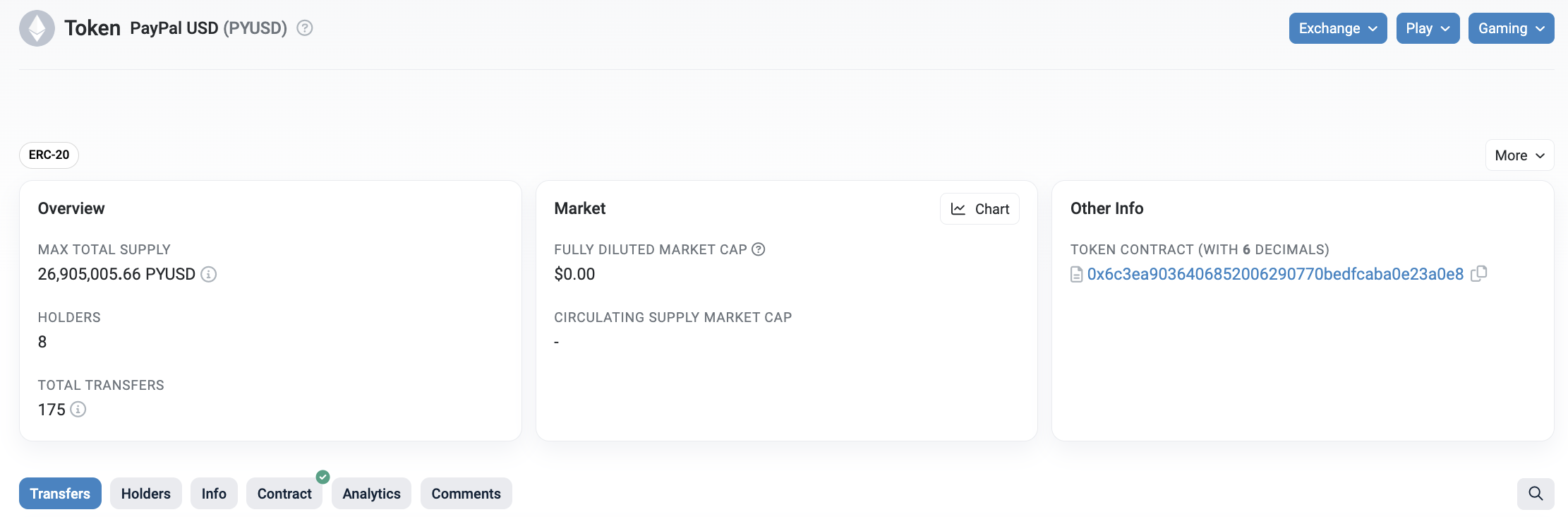Image resolution: width=1568 pixels, height=517 pixels.
Task: Open the Comments tab
Action: pyautogui.click(x=466, y=494)
